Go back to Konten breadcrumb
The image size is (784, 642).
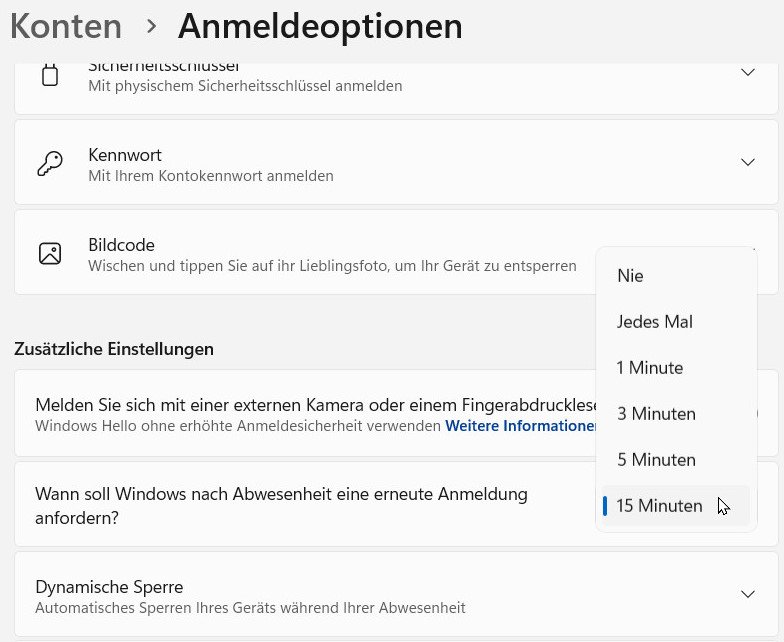pos(66,27)
